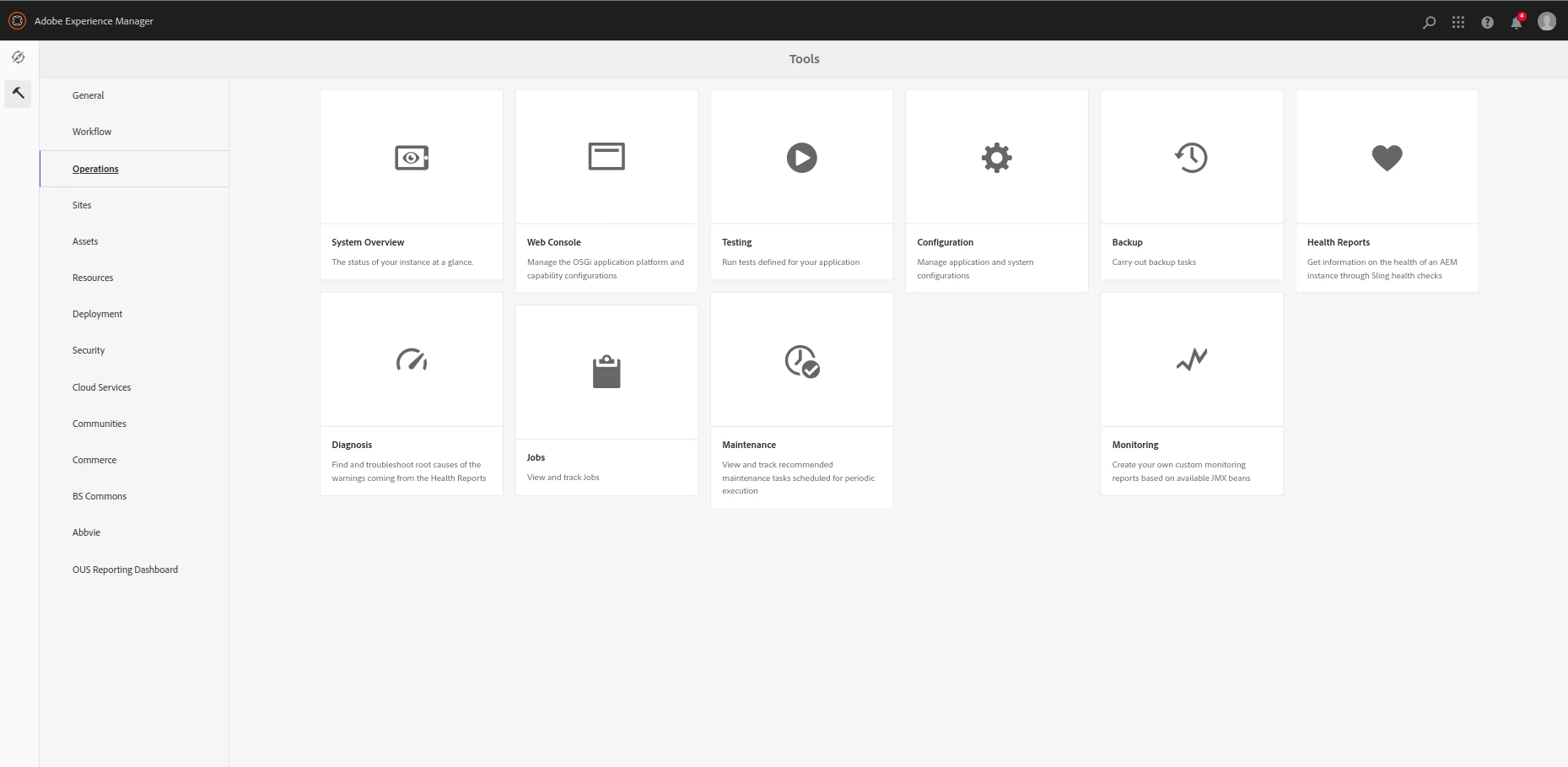Open the Solutions grid icon
1568x767 pixels.
(1458, 22)
